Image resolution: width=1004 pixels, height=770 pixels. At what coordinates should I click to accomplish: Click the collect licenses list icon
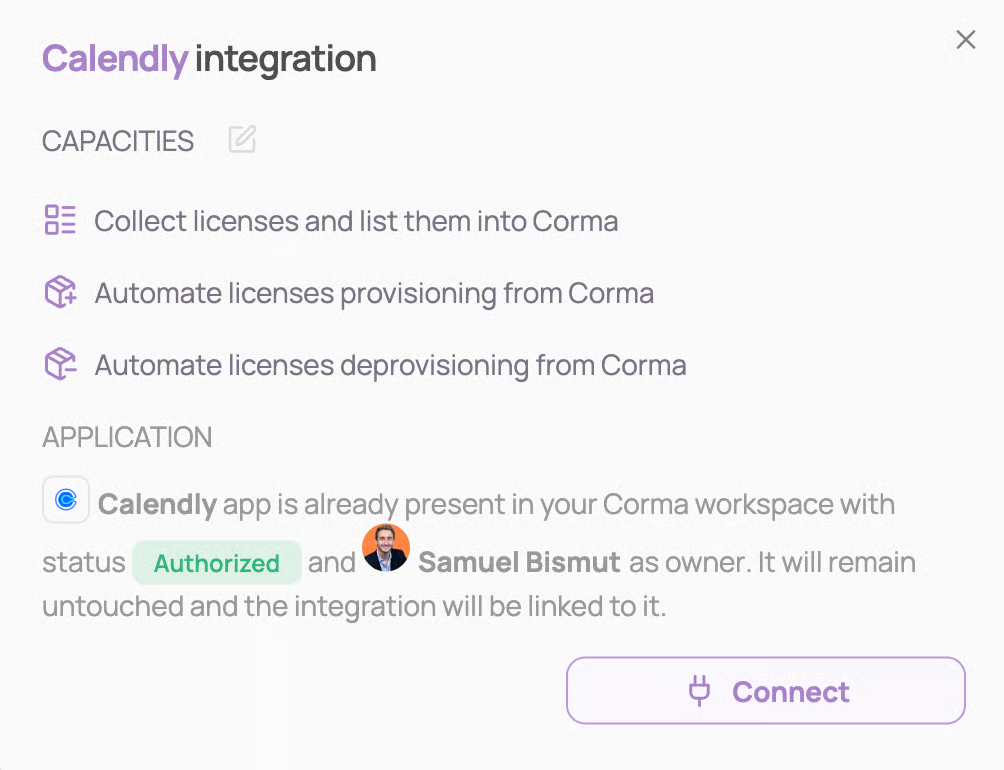[60, 220]
